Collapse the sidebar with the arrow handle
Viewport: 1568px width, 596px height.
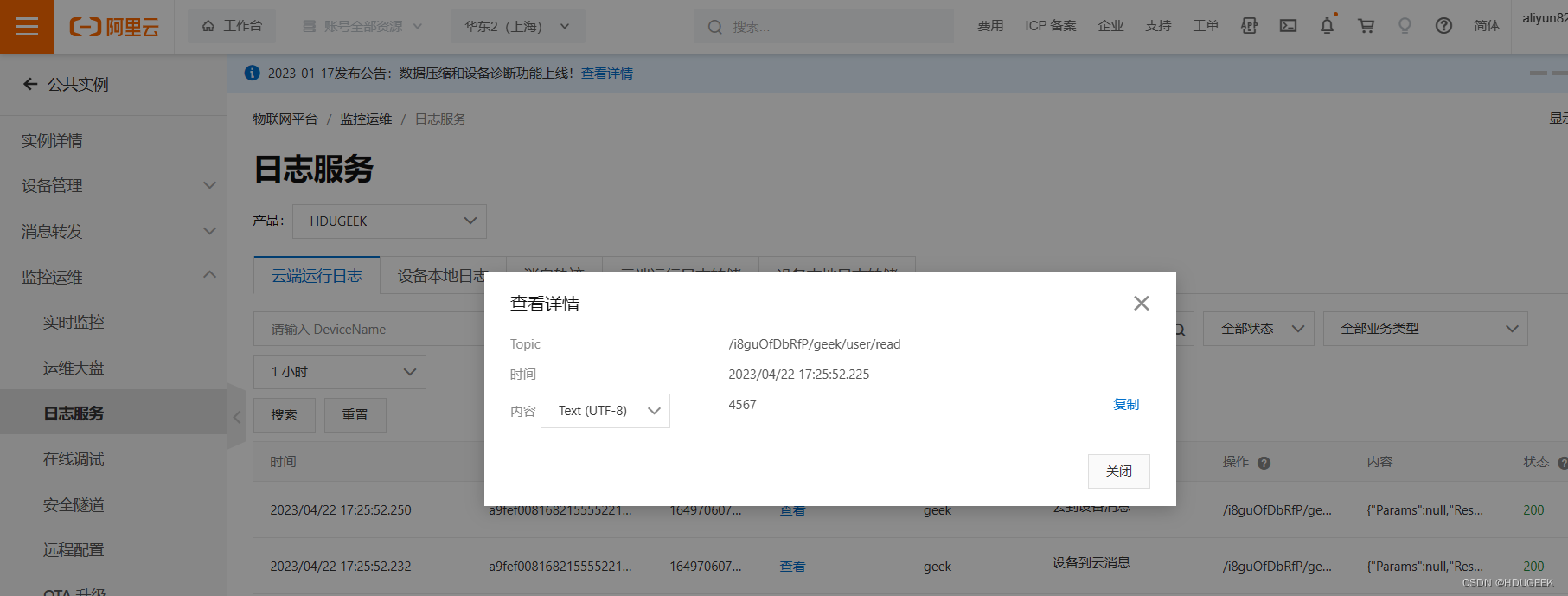[237, 417]
